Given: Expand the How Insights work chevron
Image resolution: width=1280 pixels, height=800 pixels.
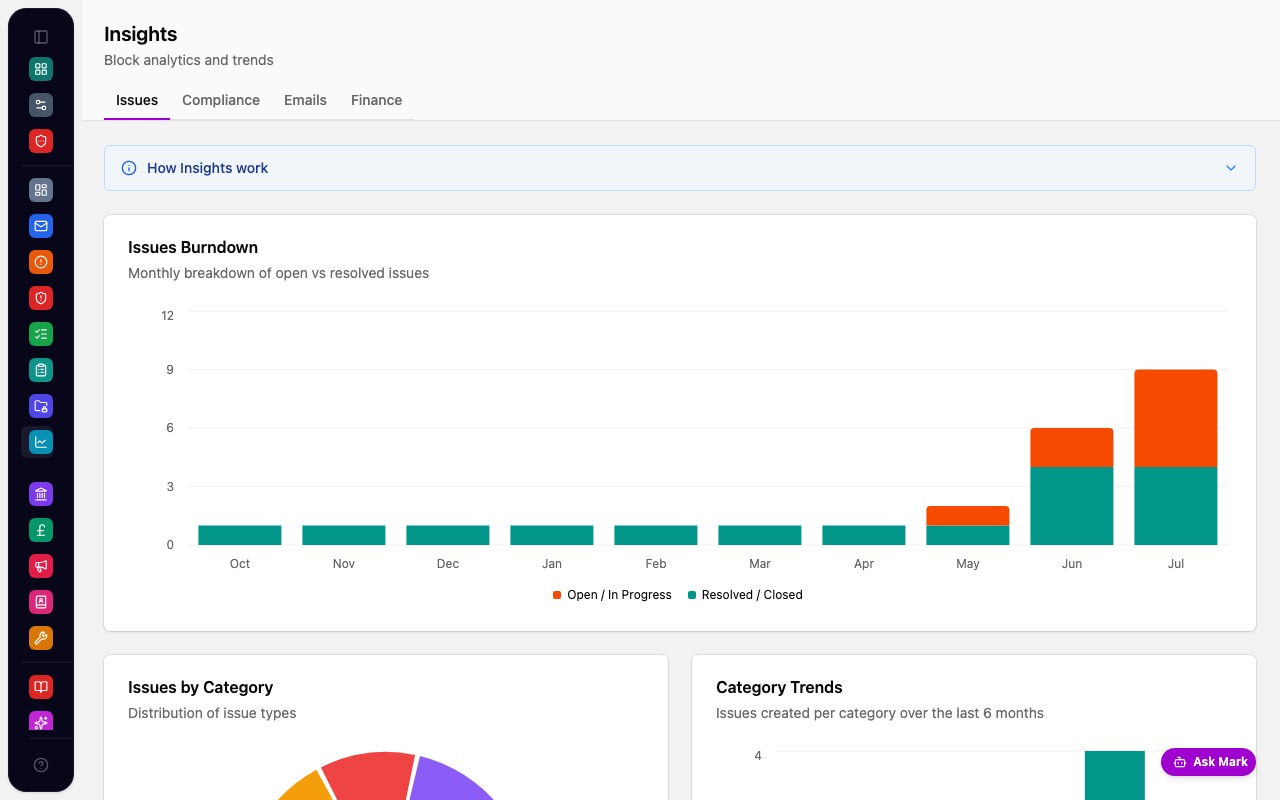Looking at the screenshot, I should click(1231, 168).
